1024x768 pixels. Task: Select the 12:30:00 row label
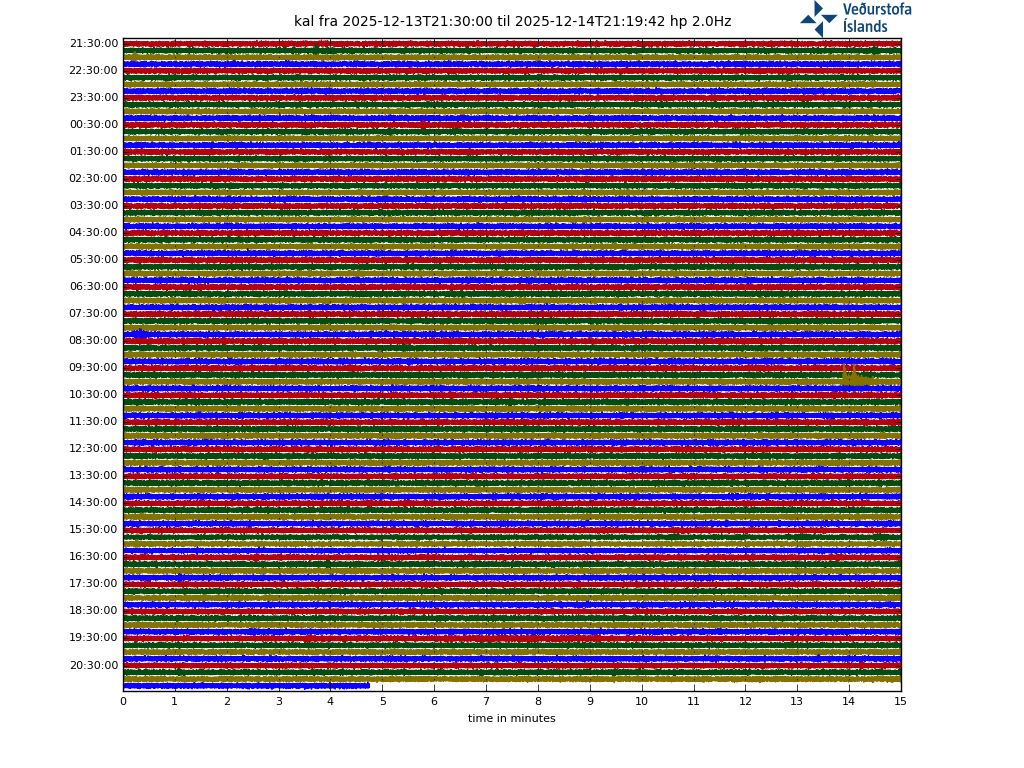pos(94,449)
